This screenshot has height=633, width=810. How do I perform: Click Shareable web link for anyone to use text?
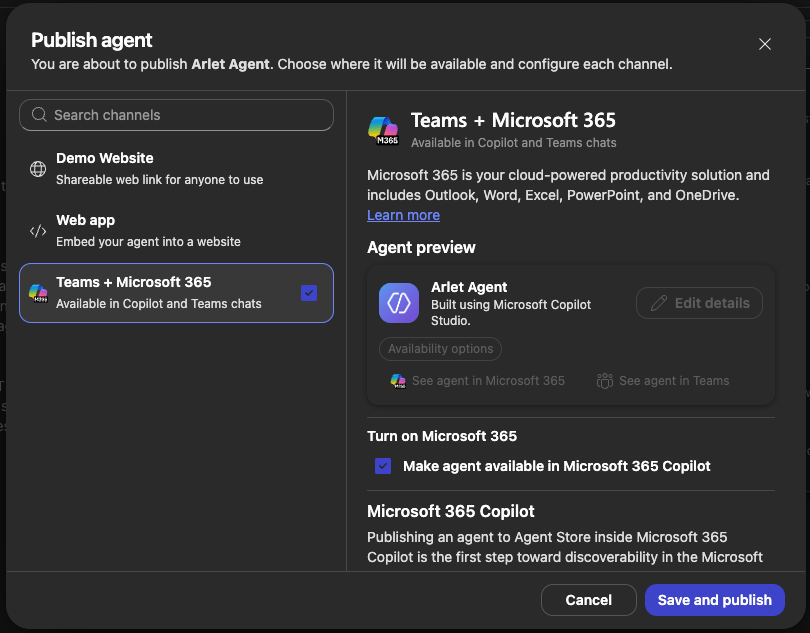click(x=160, y=180)
